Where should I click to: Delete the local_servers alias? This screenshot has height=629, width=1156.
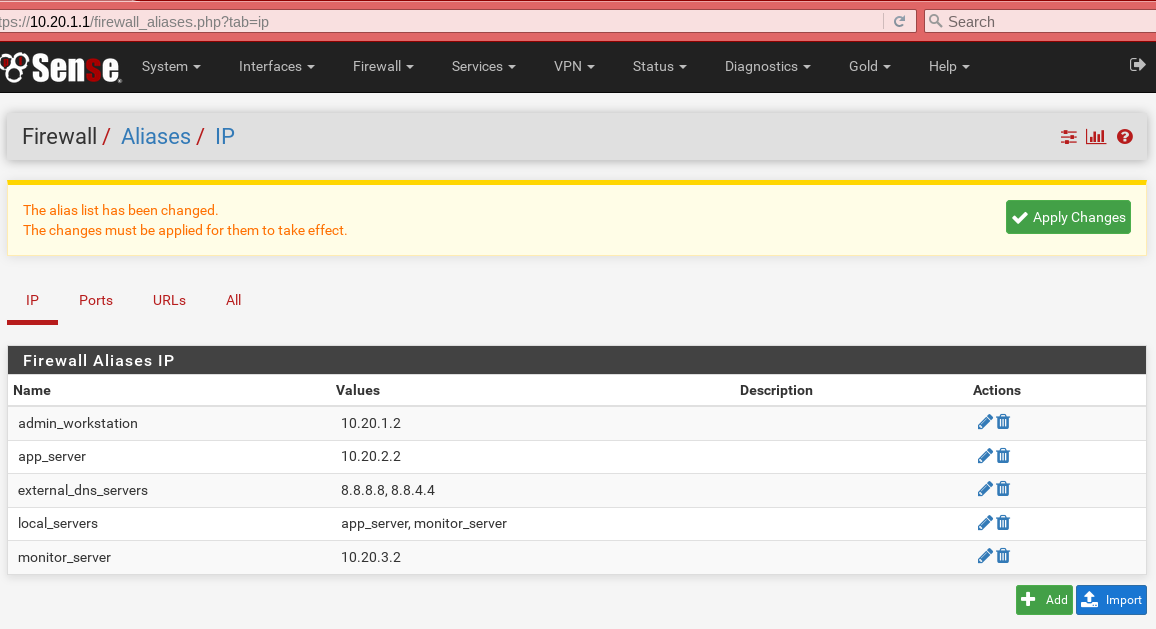pyautogui.click(x=1003, y=523)
